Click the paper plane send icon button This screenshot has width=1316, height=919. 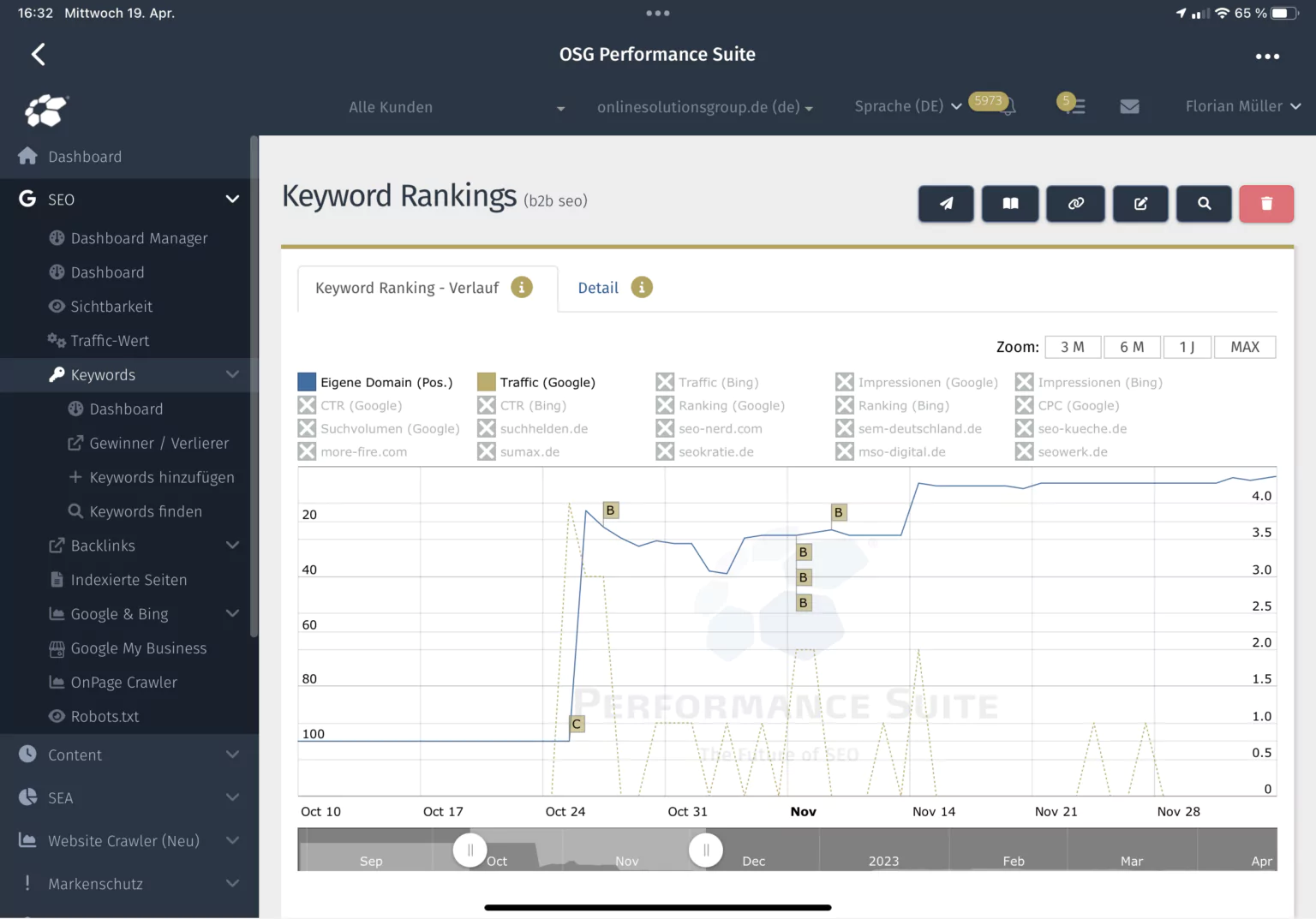[946, 204]
